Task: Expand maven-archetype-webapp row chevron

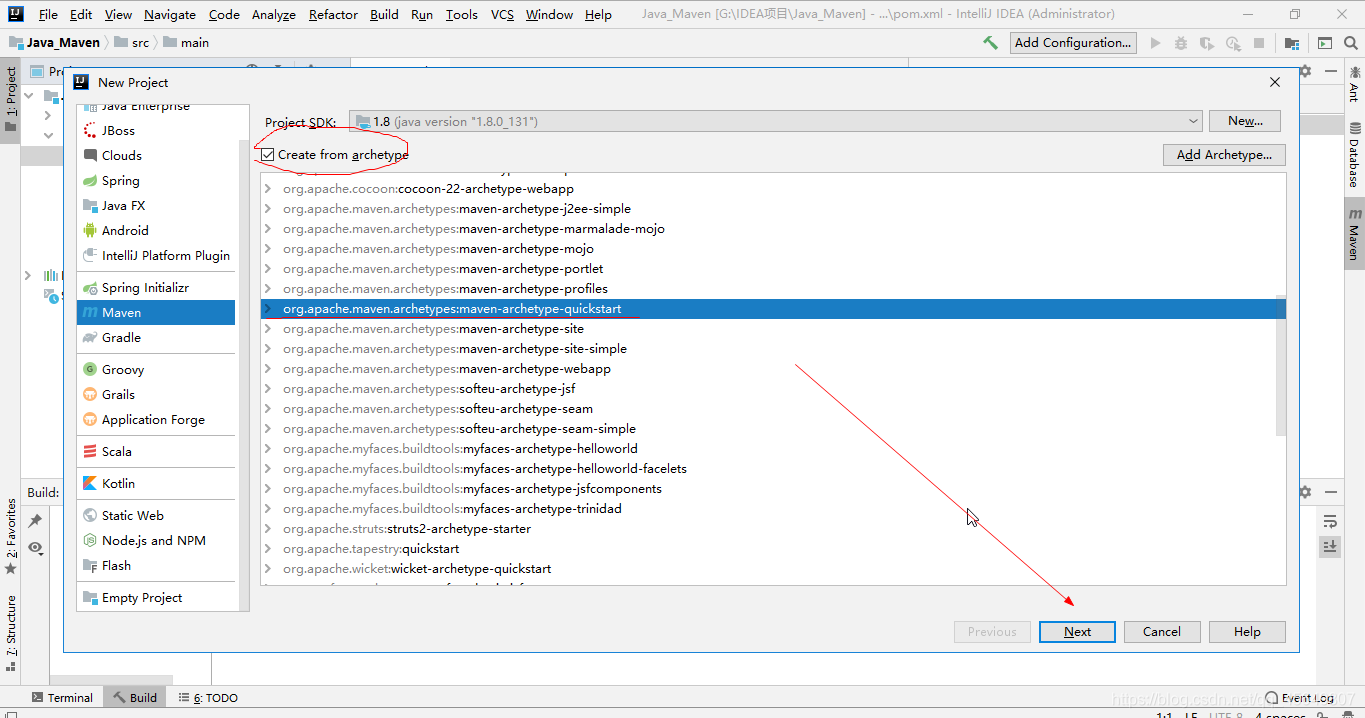Action: pyautogui.click(x=268, y=369)
